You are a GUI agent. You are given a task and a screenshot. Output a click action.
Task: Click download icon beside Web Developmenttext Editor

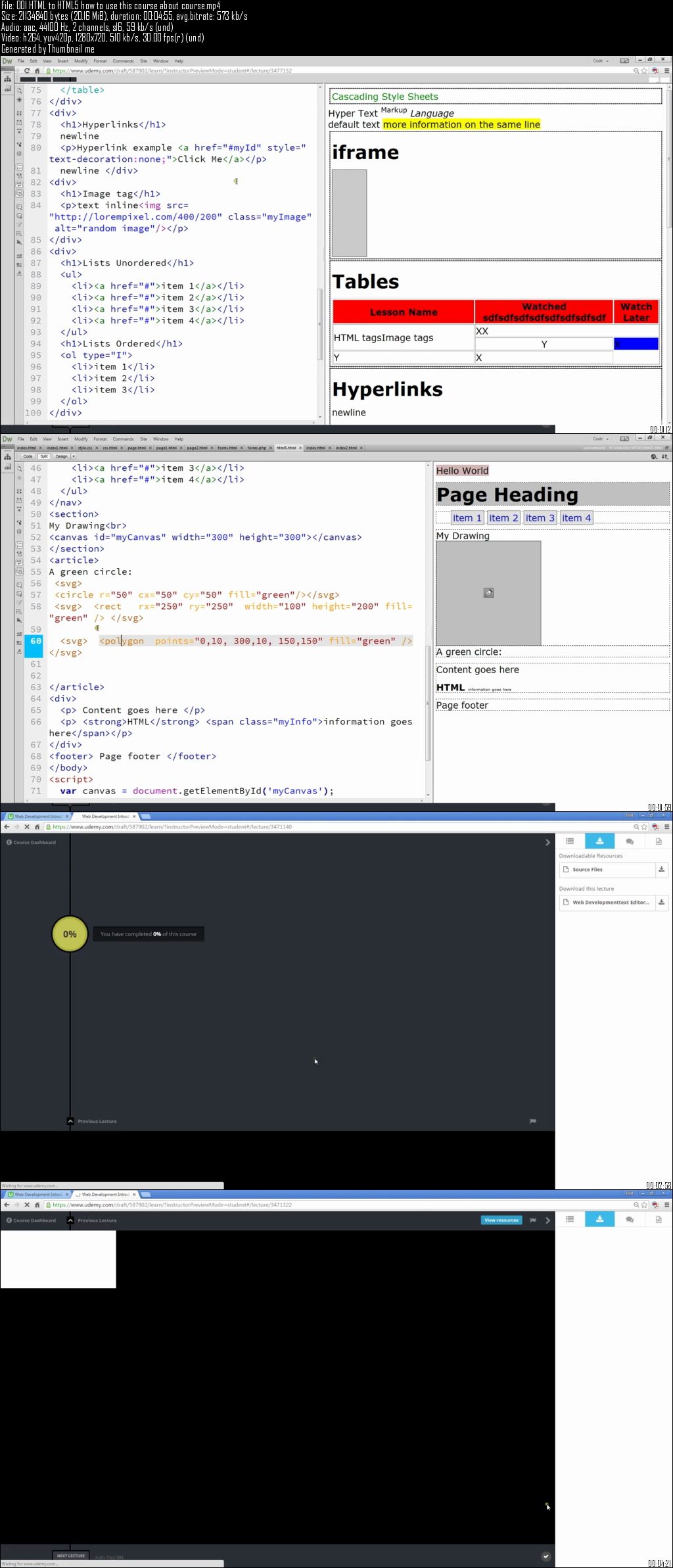pos(662,902)
